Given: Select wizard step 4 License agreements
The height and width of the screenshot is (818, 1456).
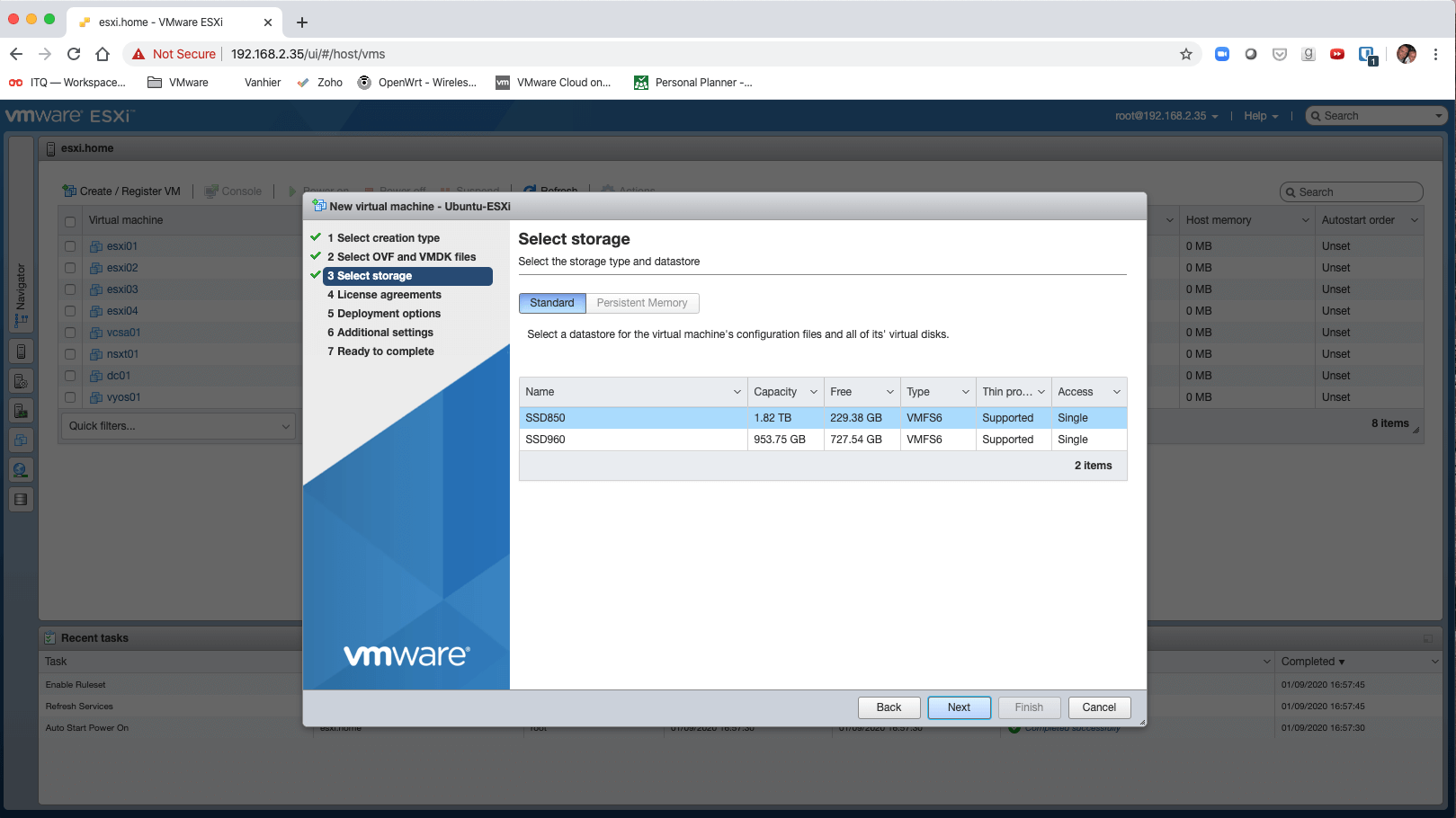Looking at the screenshot, I should click(384, 295).
